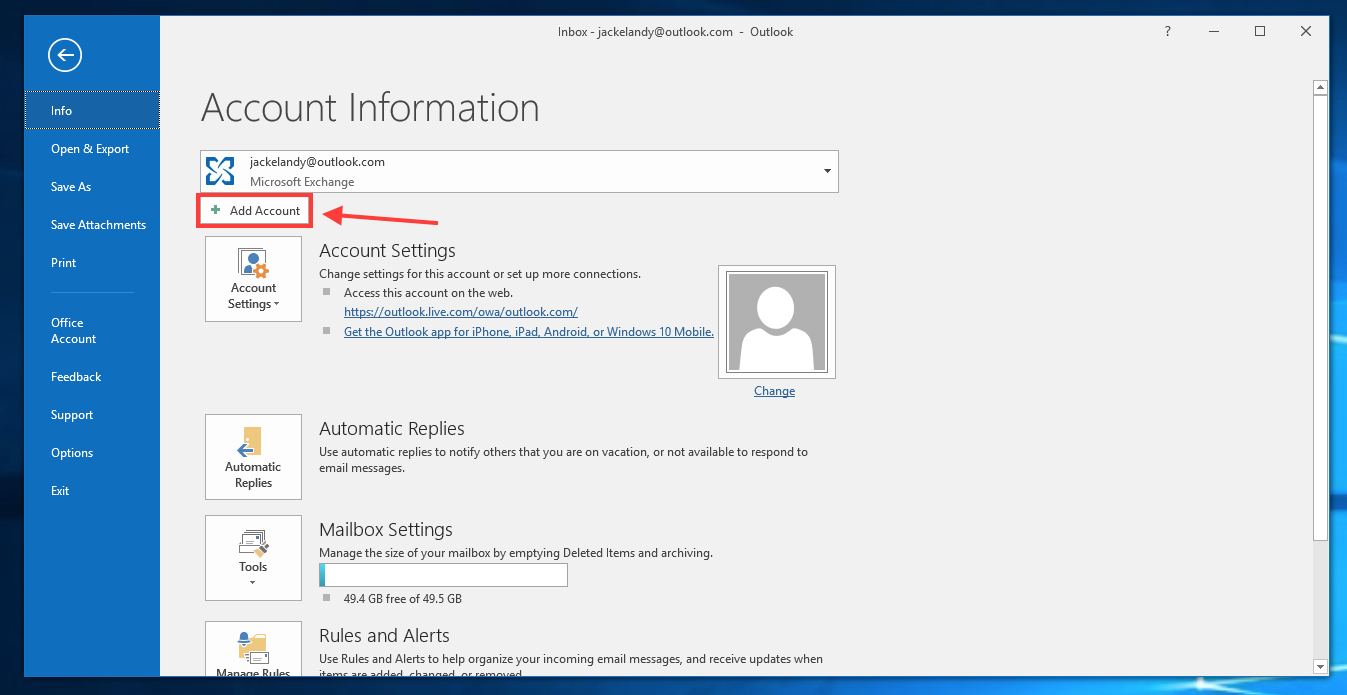Screen dimensions: 1347x695
Task: Open the outlook.live.com web access link
Action: tap(461, 312)
